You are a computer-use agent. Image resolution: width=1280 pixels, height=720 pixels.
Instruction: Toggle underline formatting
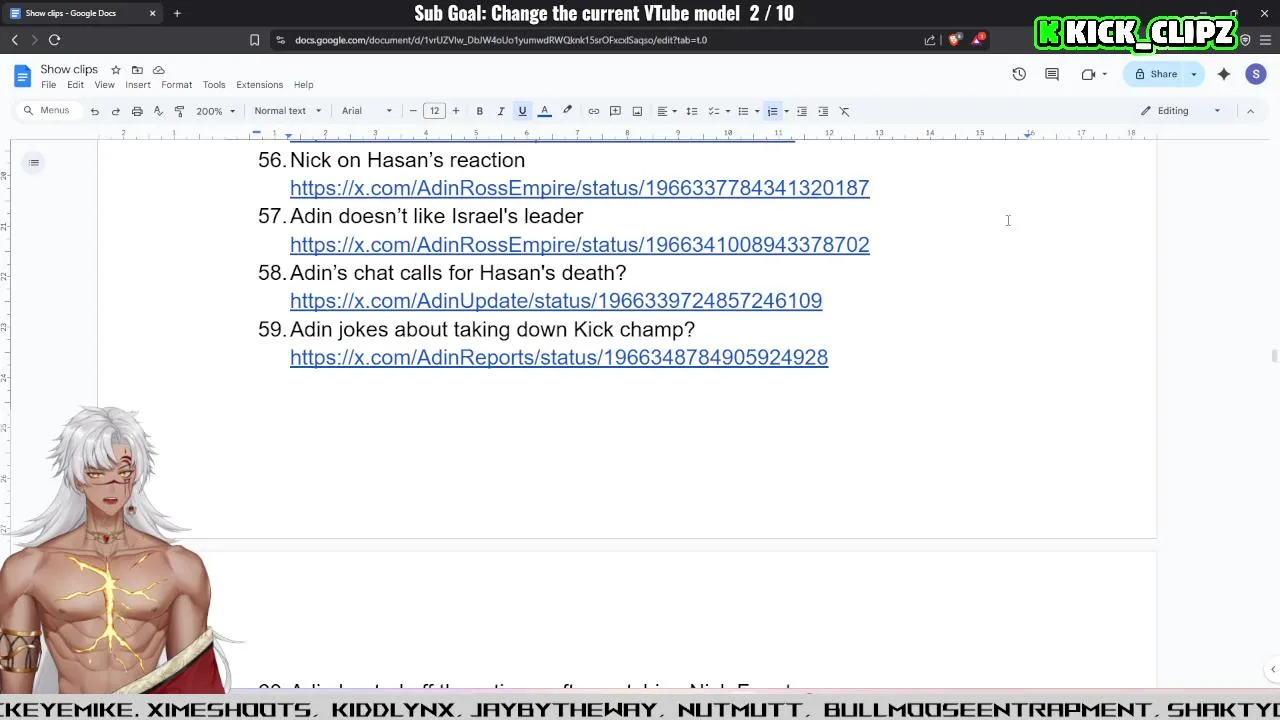[522, 111]
